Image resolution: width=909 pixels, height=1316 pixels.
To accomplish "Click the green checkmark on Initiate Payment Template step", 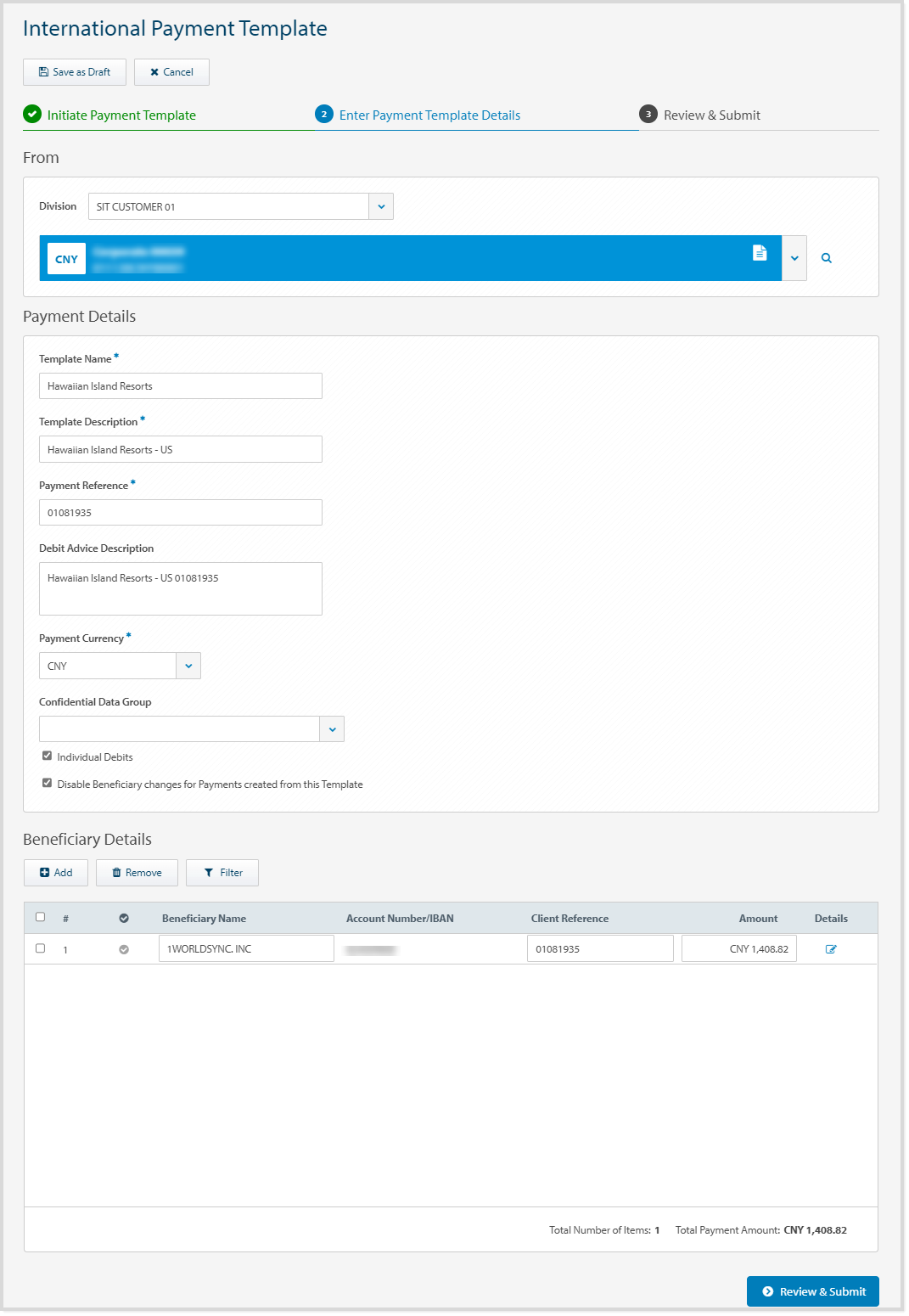I will (31, 114).
